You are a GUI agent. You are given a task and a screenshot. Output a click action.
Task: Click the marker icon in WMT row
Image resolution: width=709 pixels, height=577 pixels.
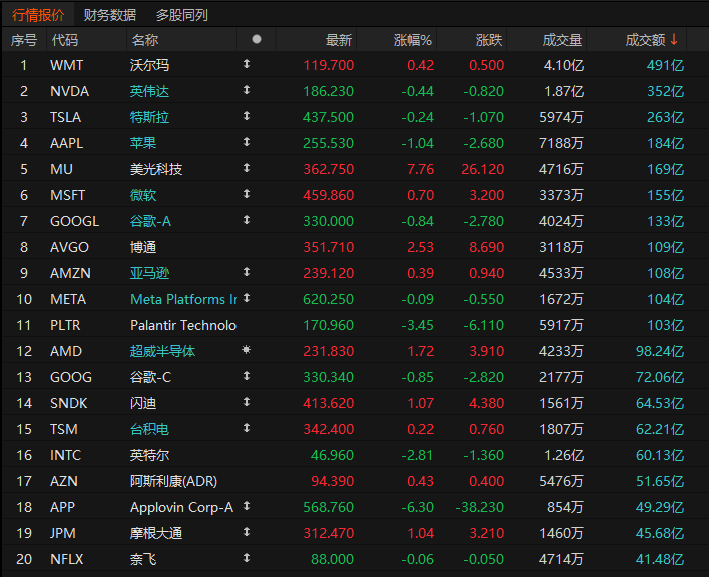click(x=247, y=64)
